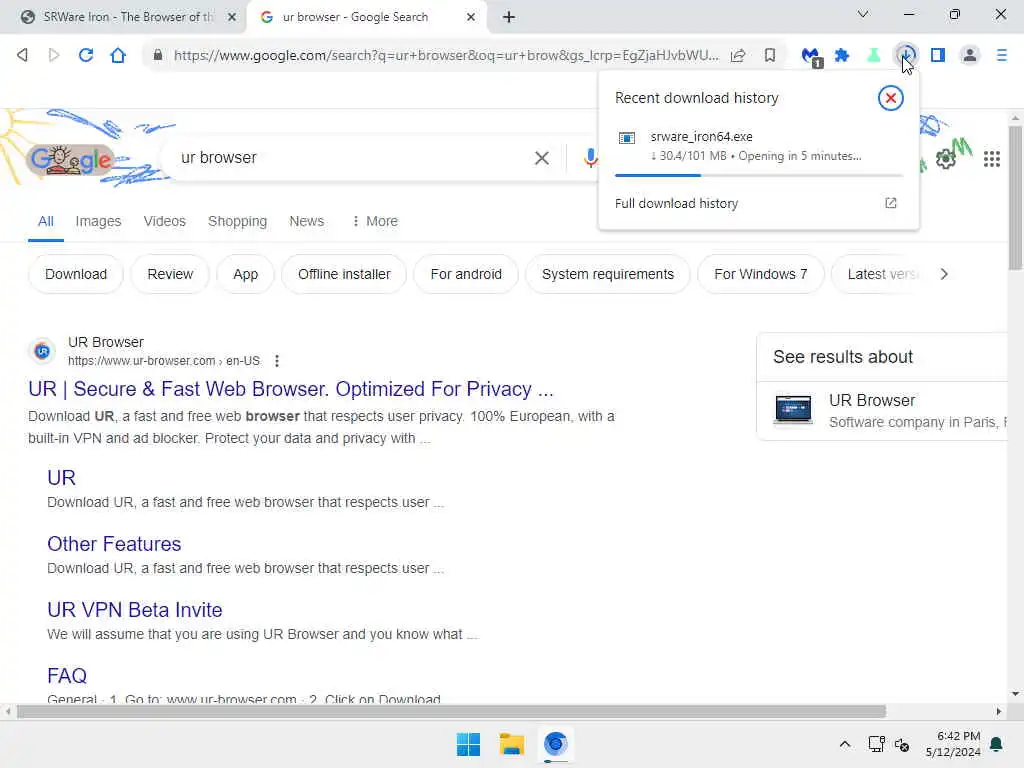Apply the Offline installer chip
Image resolution: width=1024 pixels, height=768 pixels.
(344, 274)
